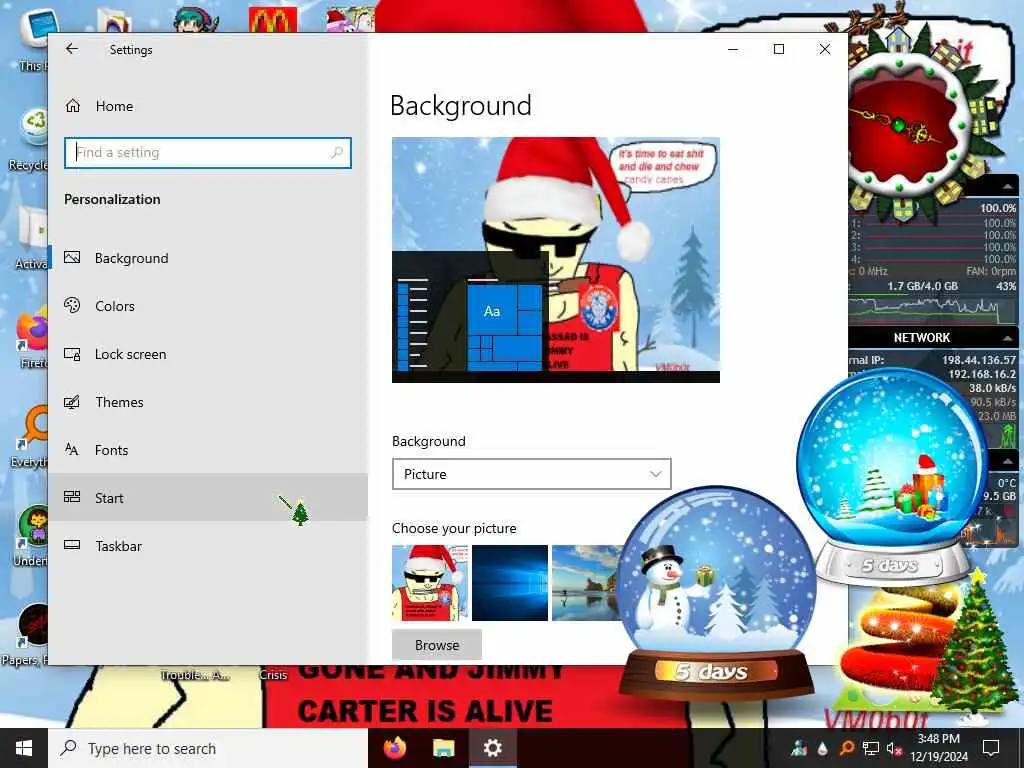Expand the Background type dropdown showing Picture
The width and height of the screenshot is (1024, 768).
tap(532, 474)
